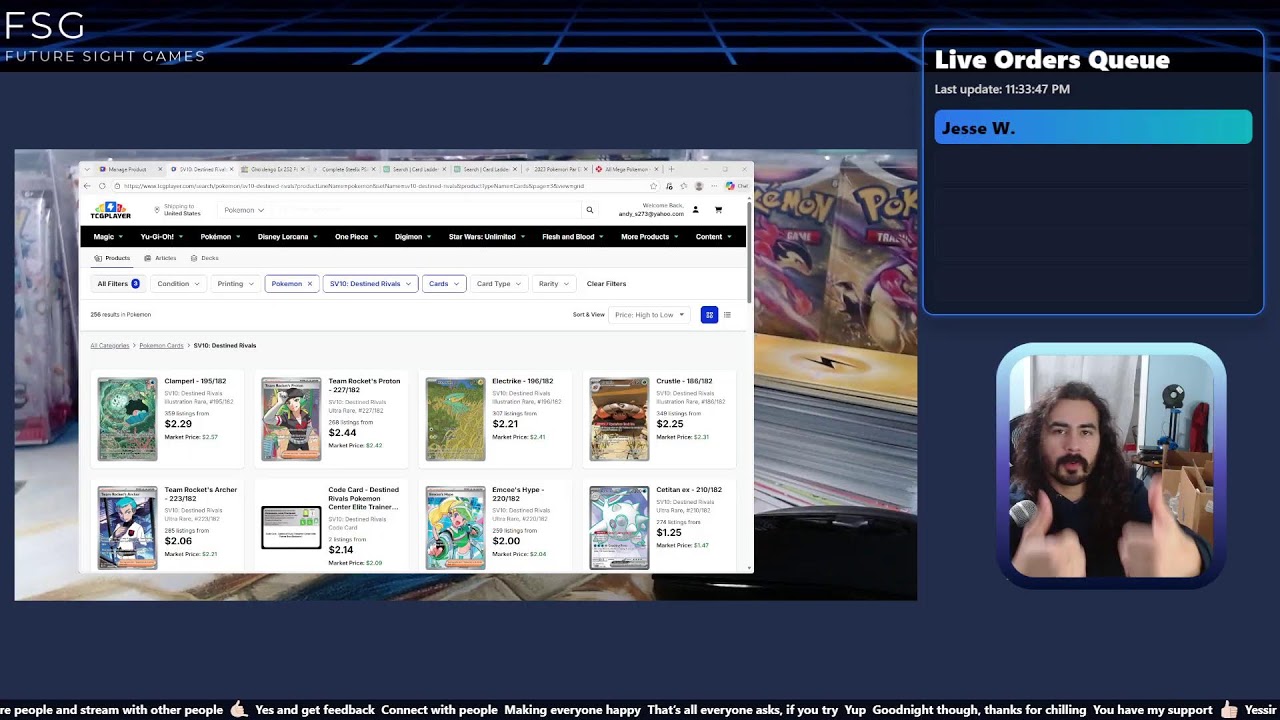The height and width of the screenshot is (720, 1280).
Task: Click the Emcee's Hype card image
Action: pyautogui.click(x=455, y=528)
